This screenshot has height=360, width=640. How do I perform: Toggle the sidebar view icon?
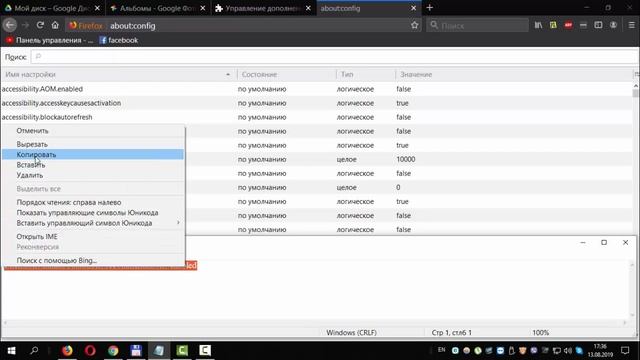[x=598, y=25]
